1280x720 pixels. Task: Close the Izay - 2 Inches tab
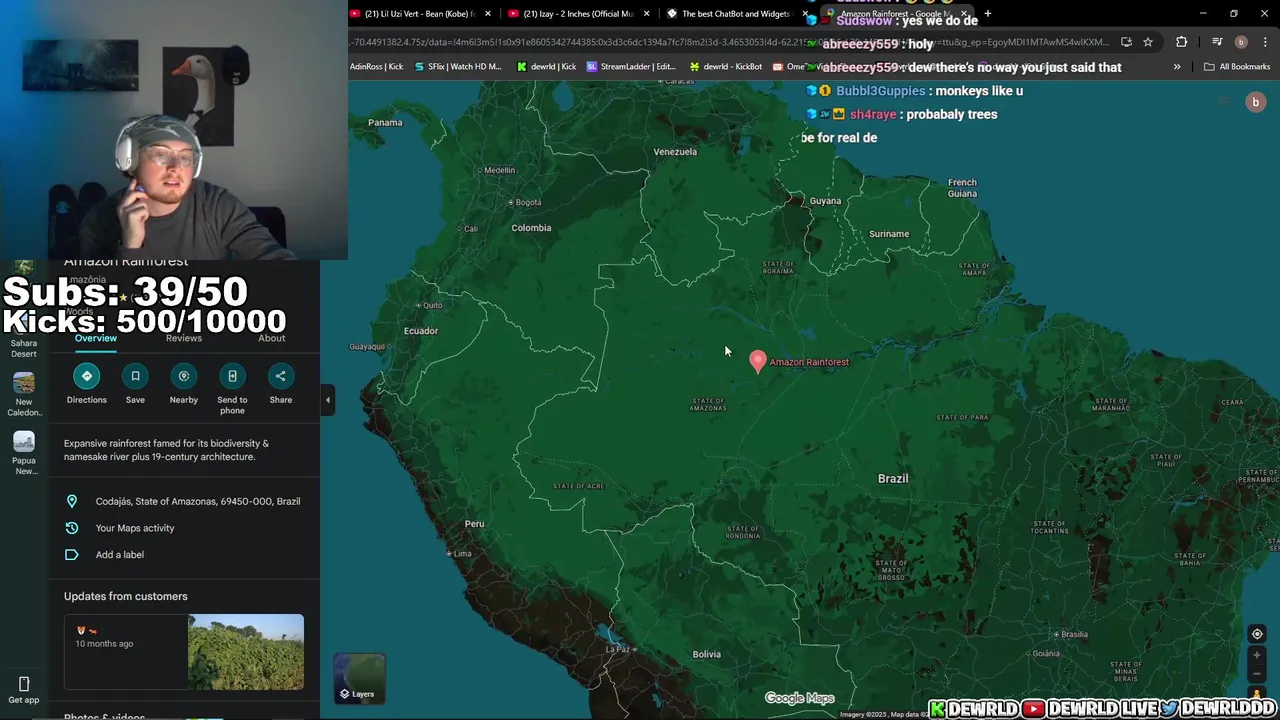pyautogui.click(x=647, y=14)
